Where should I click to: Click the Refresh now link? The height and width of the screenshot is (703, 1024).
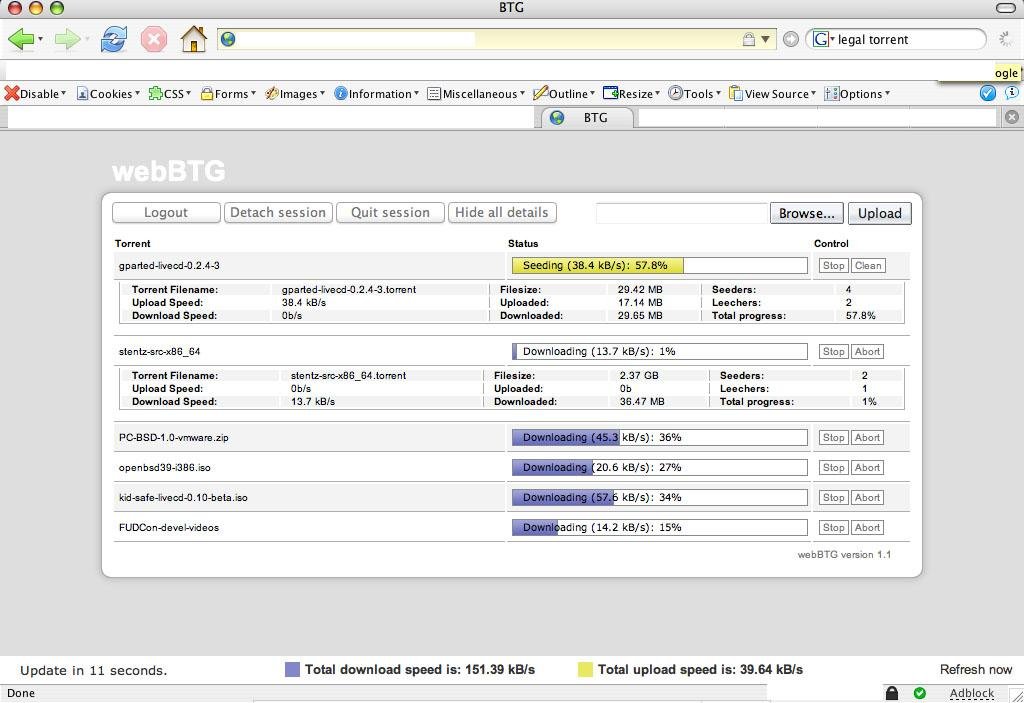tap(975, 669)
